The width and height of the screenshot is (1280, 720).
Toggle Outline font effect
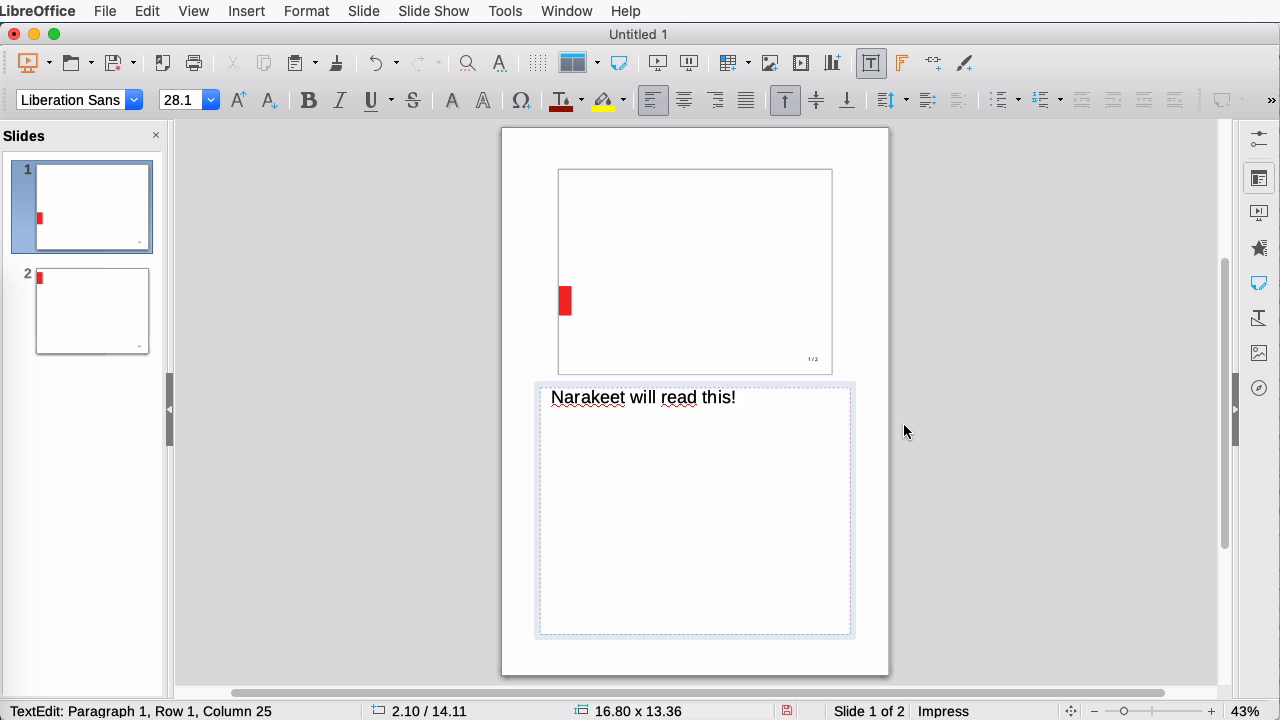click(483, 100)
